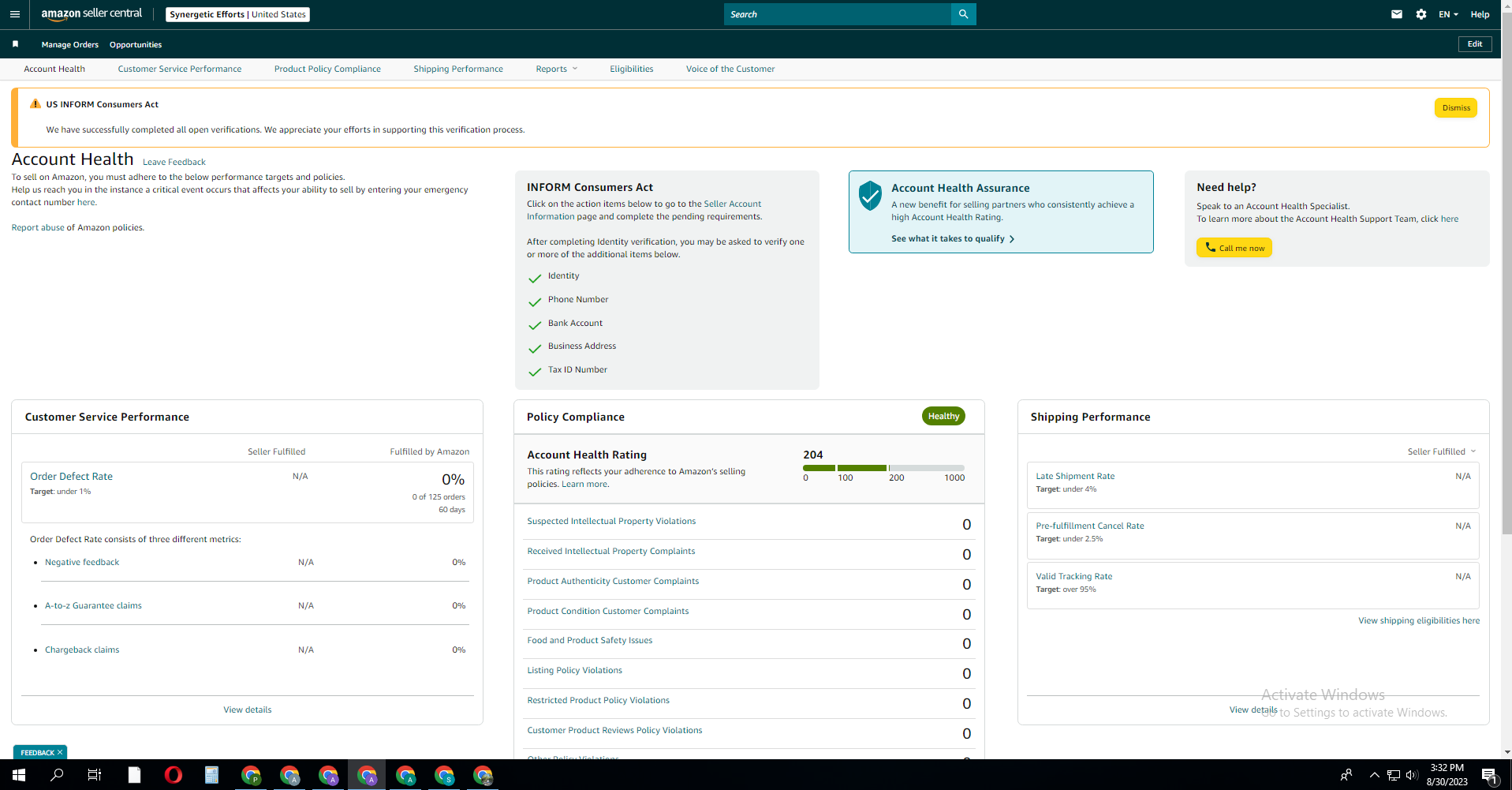Go to the Shipping Performance tab

coord(458,69)
